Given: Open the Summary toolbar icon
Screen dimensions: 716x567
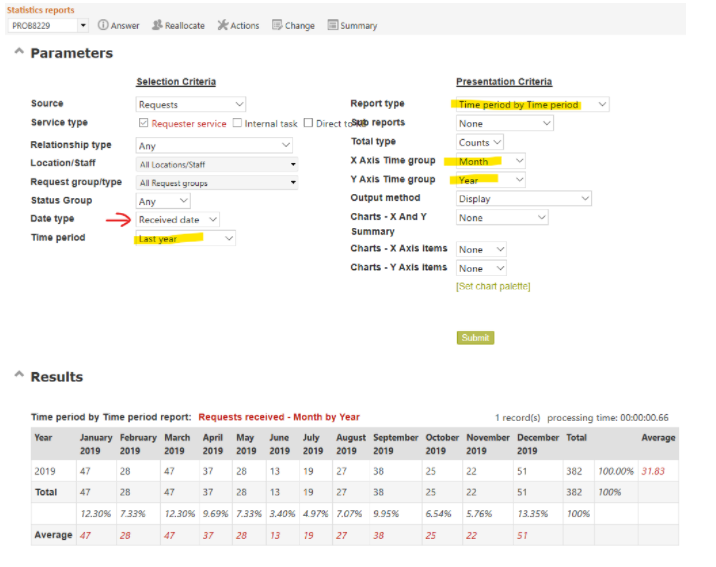Looking at the screenshot, I should click(x=333, y=25).
